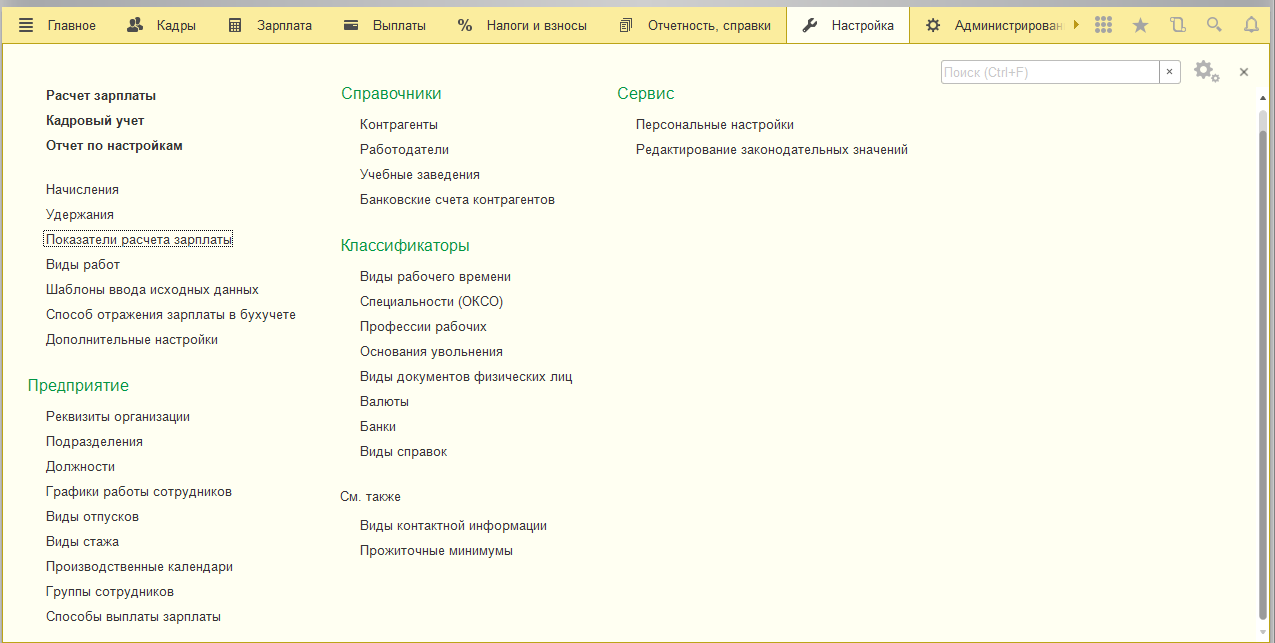Open the sections grid menu icon
Screen dimensions: 1275x643
click(1103, 25)
